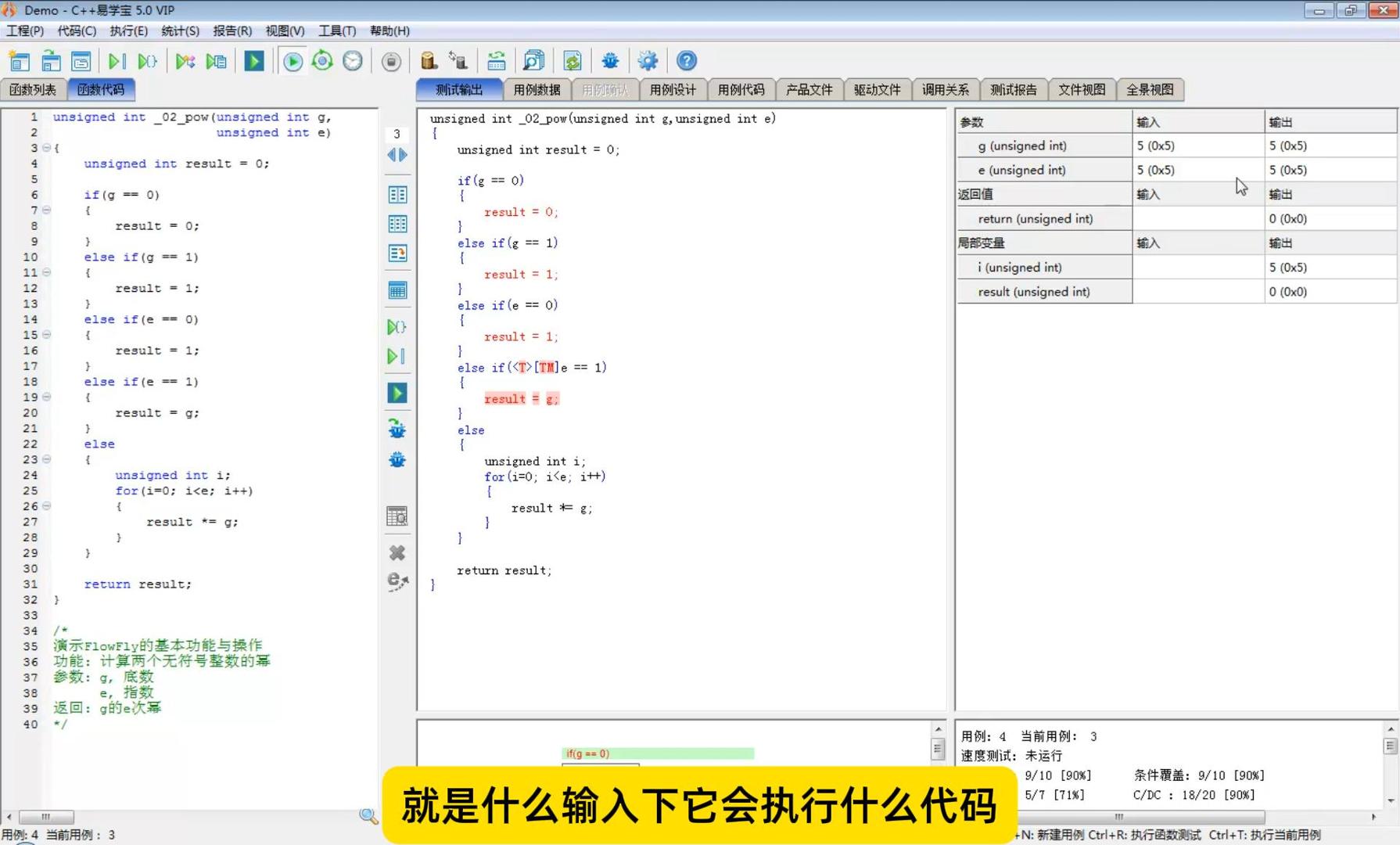Click the green arrows over panel icon
1400x845 pixels.
coord(496,61)
